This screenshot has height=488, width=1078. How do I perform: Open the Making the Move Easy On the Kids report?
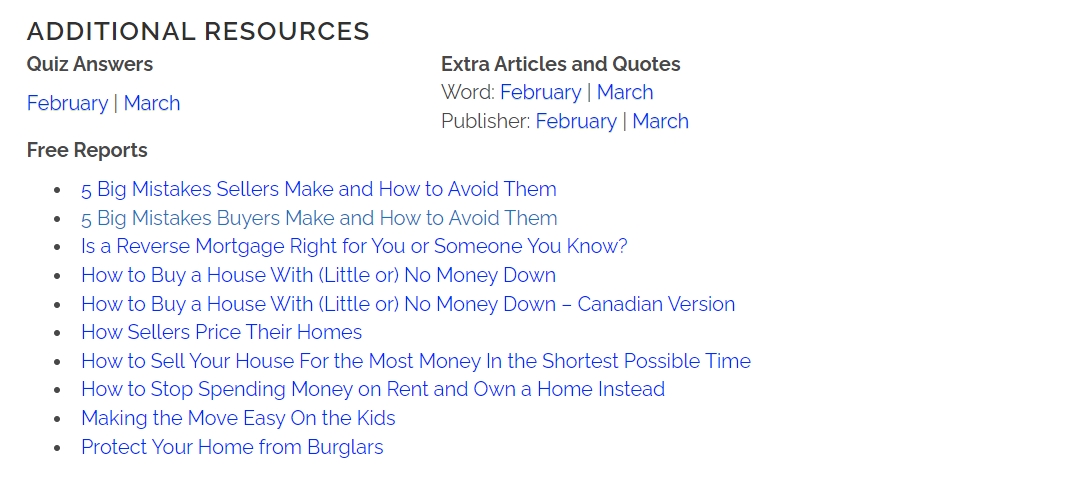point(238,418)
